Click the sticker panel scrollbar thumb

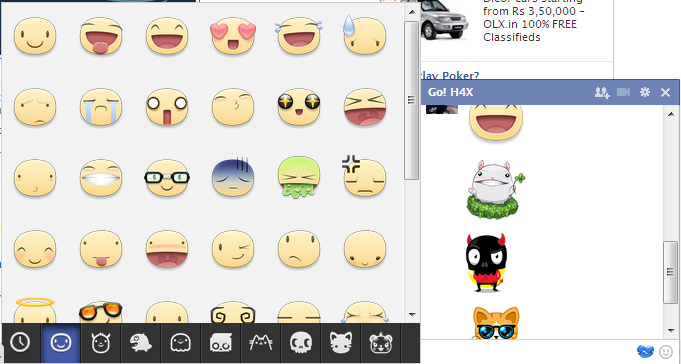pos(411,100)
